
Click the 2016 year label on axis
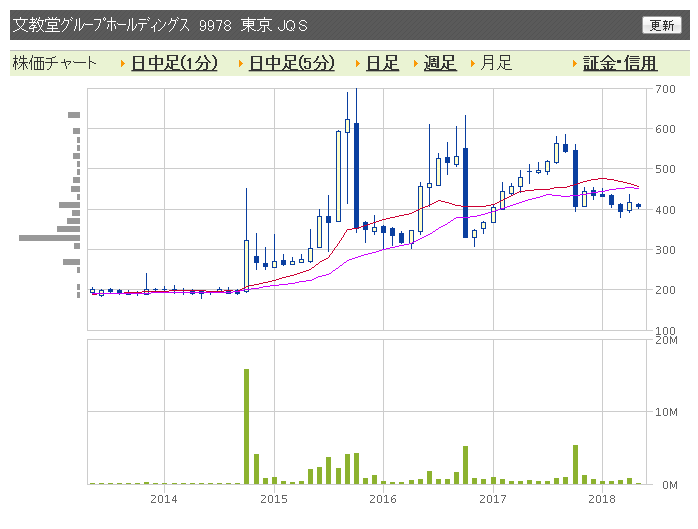pyautogui.click(x=383, y=499)
